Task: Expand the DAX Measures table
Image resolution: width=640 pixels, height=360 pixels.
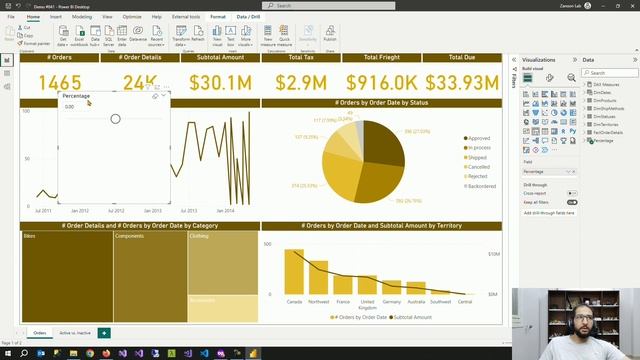Action: (x=584, y=84)
